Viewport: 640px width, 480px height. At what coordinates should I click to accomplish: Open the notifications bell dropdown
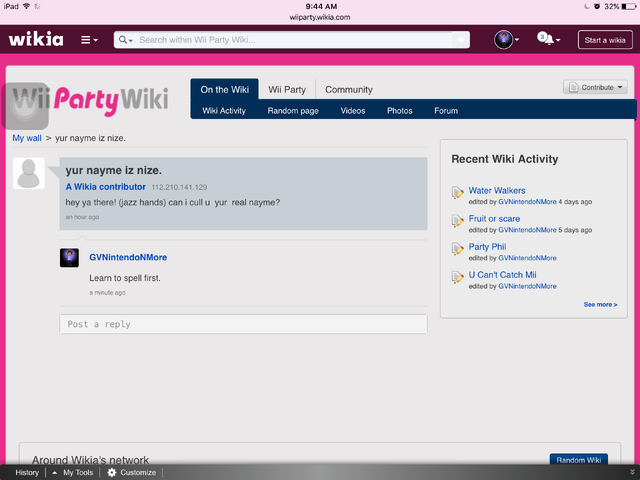pyautogui.click(x=548, y=39)
